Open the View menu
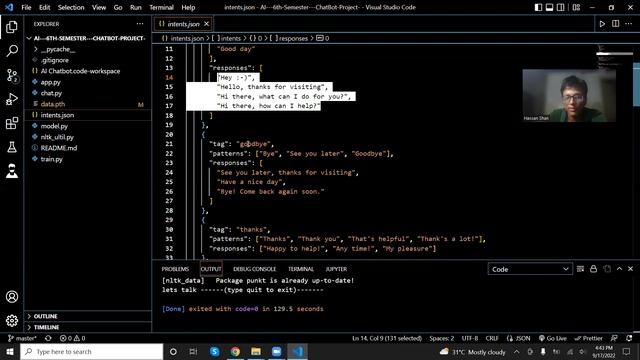 pos(99,7)
